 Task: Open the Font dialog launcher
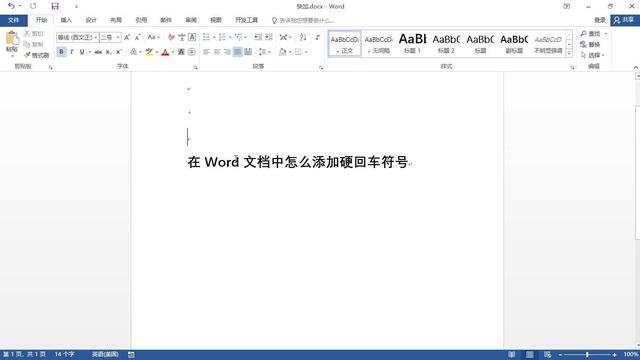(x=195, y=67)
